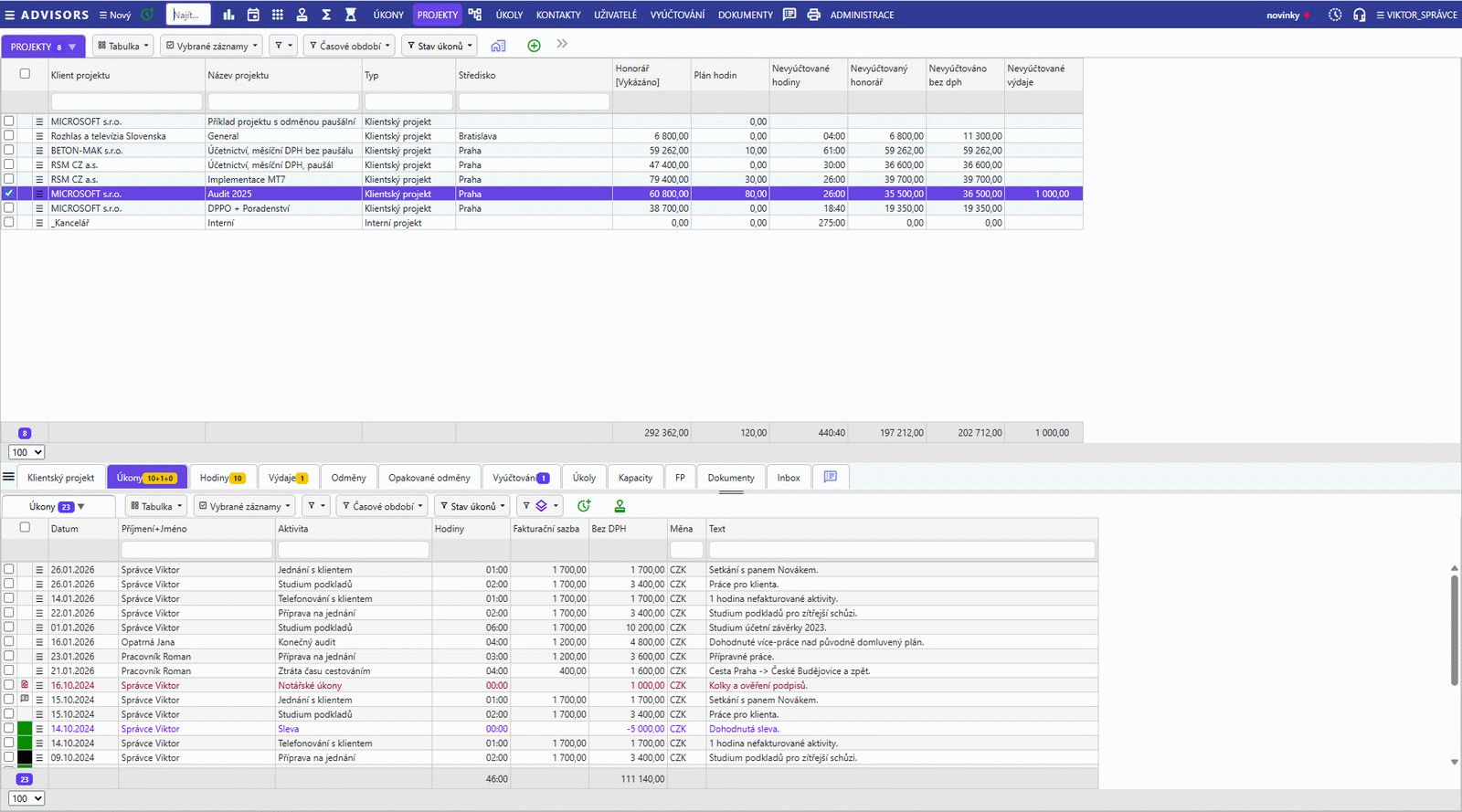Click the green clock add icon in Úkony toolbar
This screenshot has height=812, width=1462.
tap(584, 506)
